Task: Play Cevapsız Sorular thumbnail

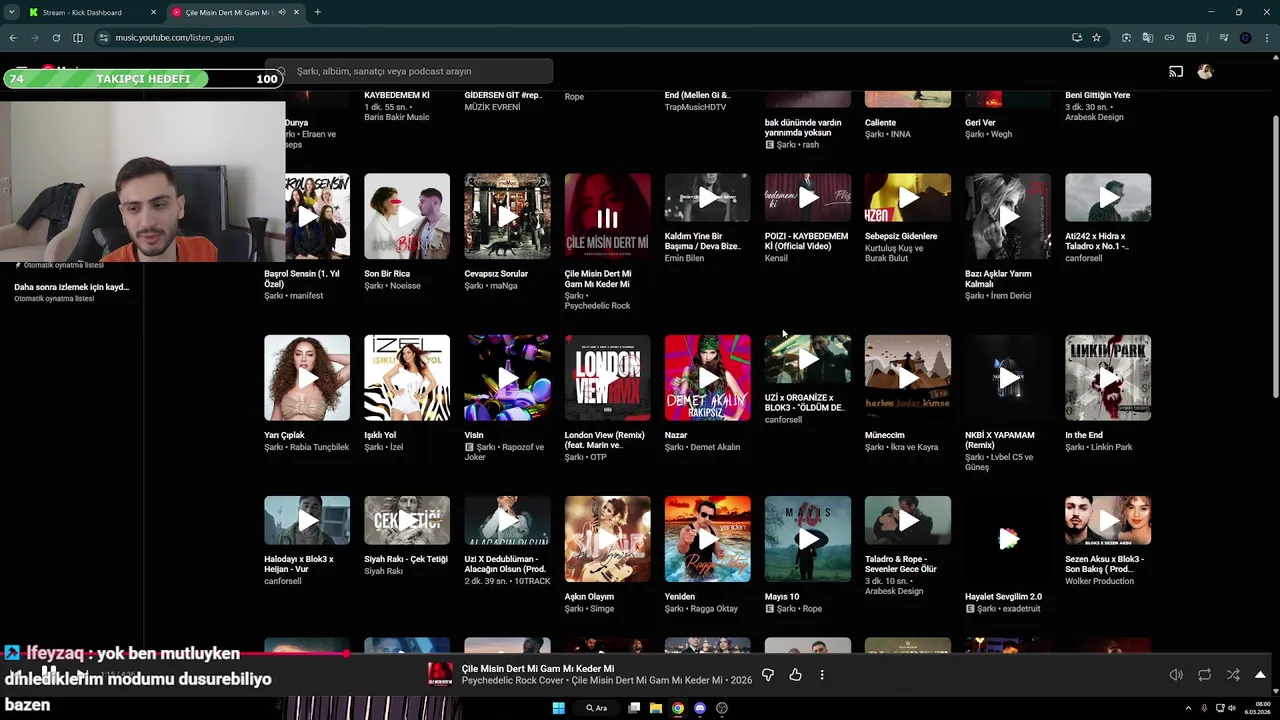Action: click(507, 216)
